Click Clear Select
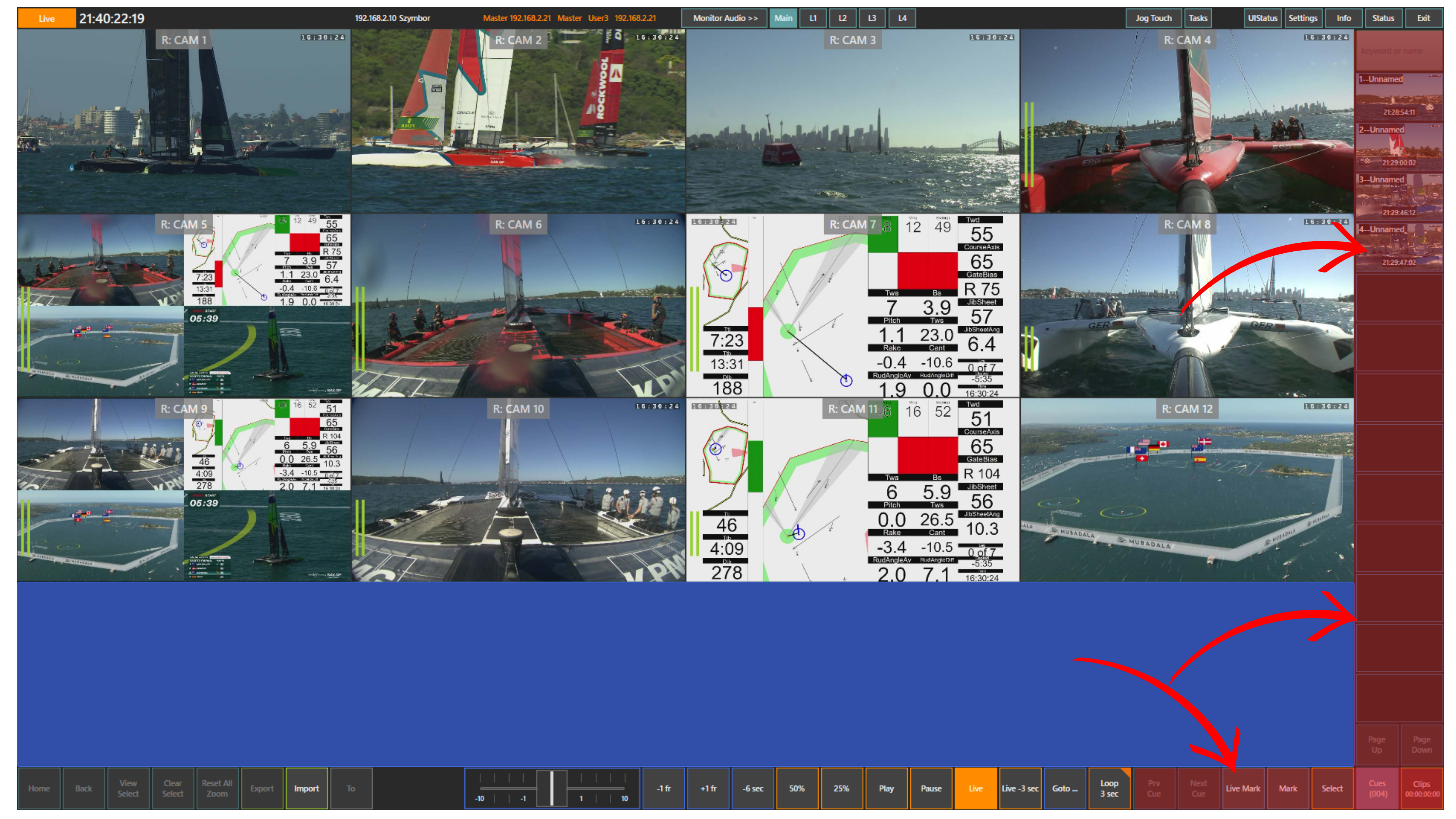The image size is (1456, 819). 173,788
